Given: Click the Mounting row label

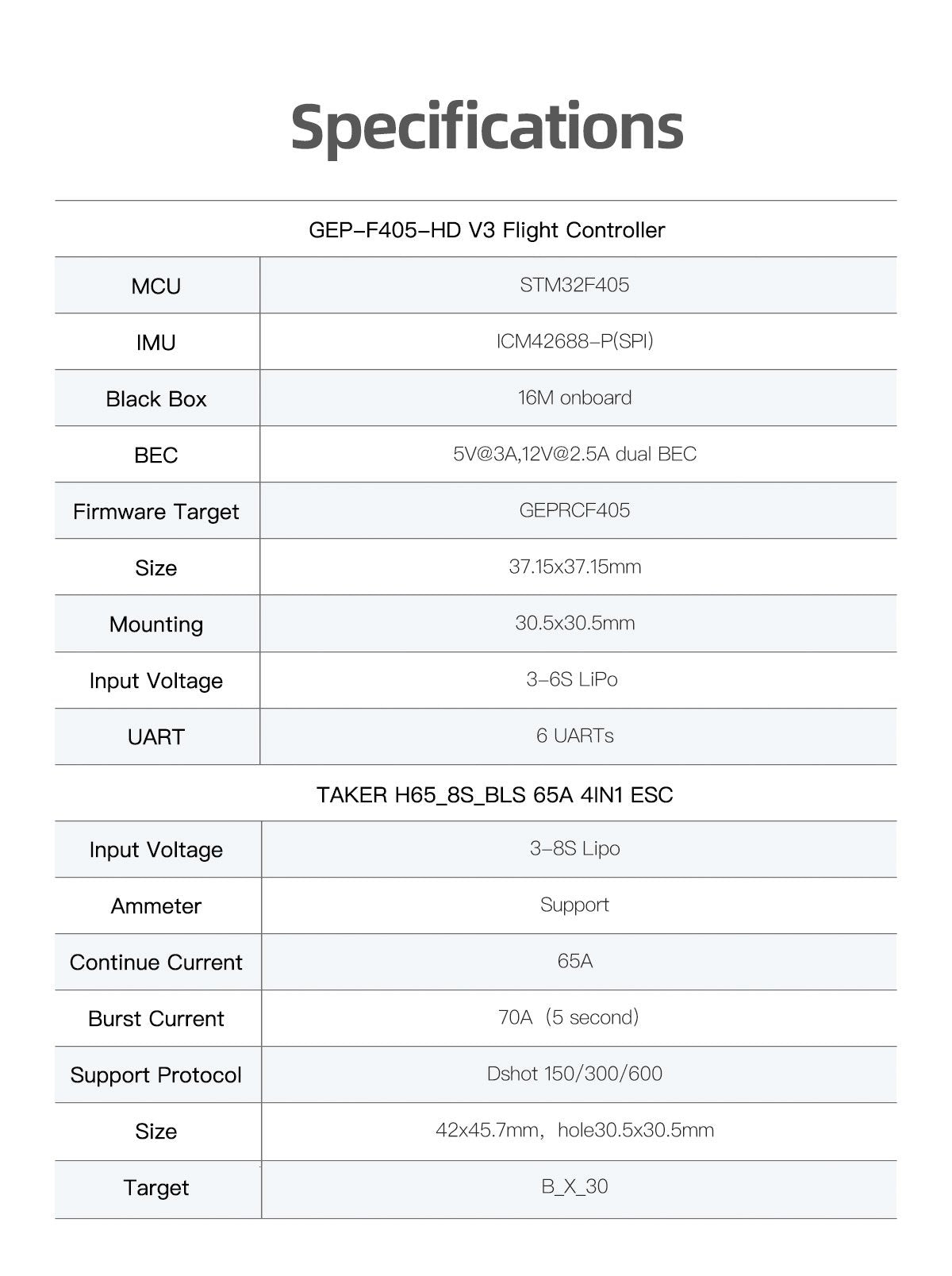Looking at the screenshot, I should click(x=156, y=624).
